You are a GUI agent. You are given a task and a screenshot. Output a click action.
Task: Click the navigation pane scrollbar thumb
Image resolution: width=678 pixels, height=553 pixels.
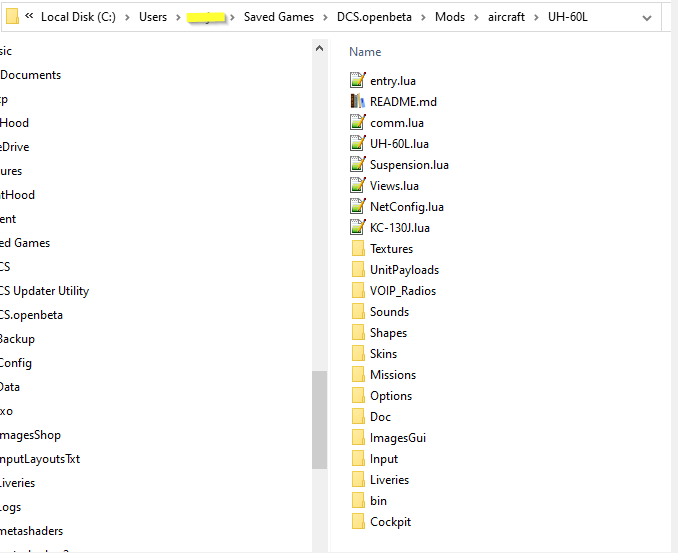320,419
